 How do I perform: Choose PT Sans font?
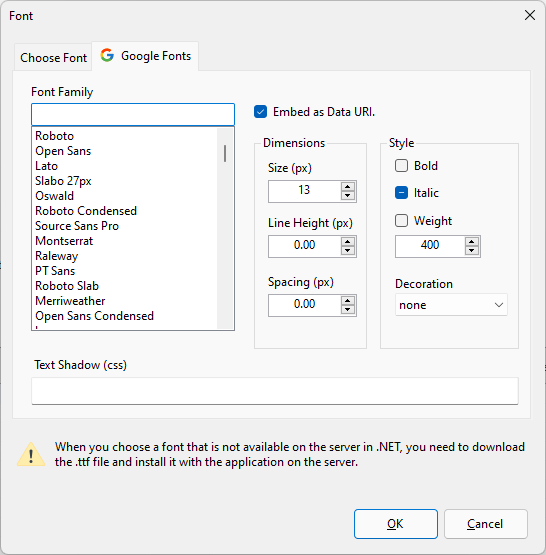[x=55, y=271]
